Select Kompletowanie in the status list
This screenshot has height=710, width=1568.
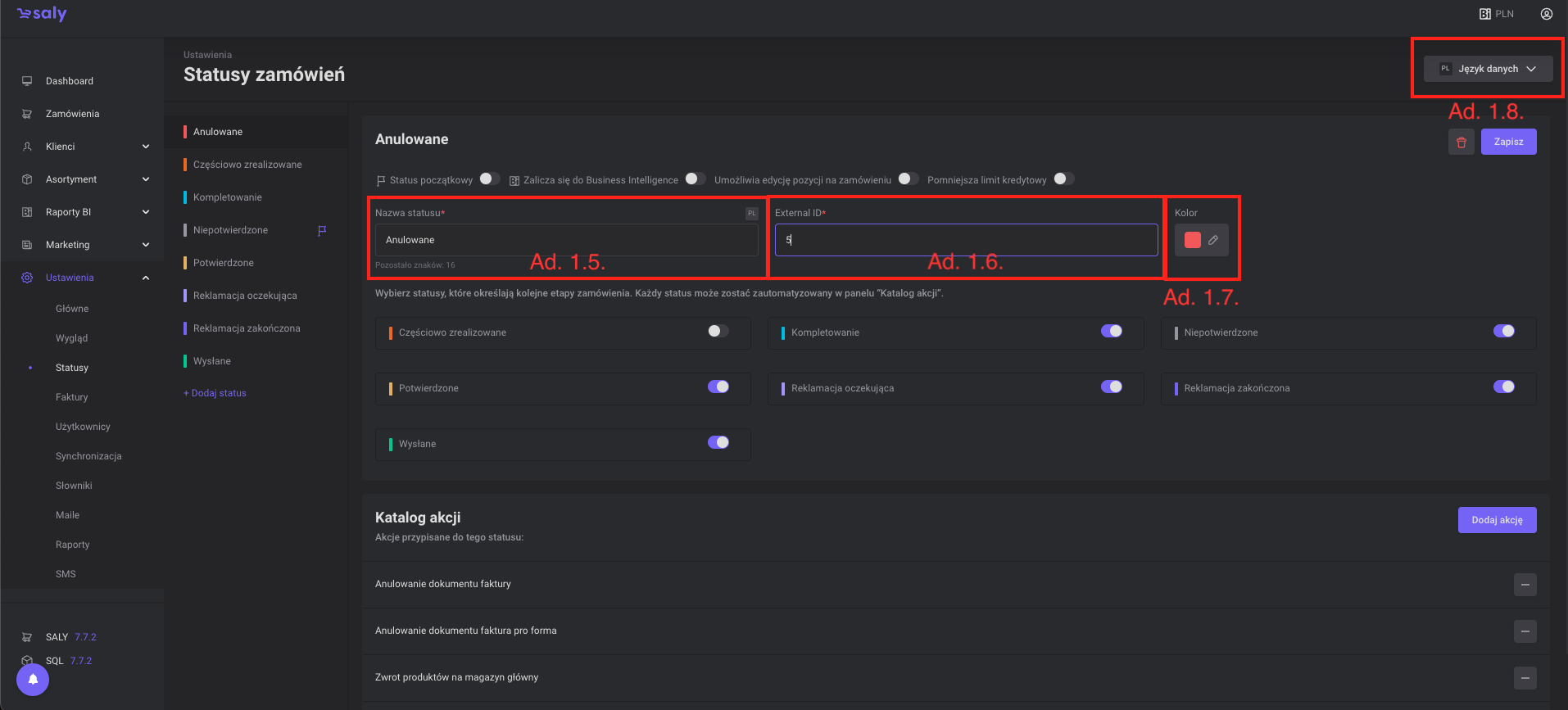pos(228,197)
